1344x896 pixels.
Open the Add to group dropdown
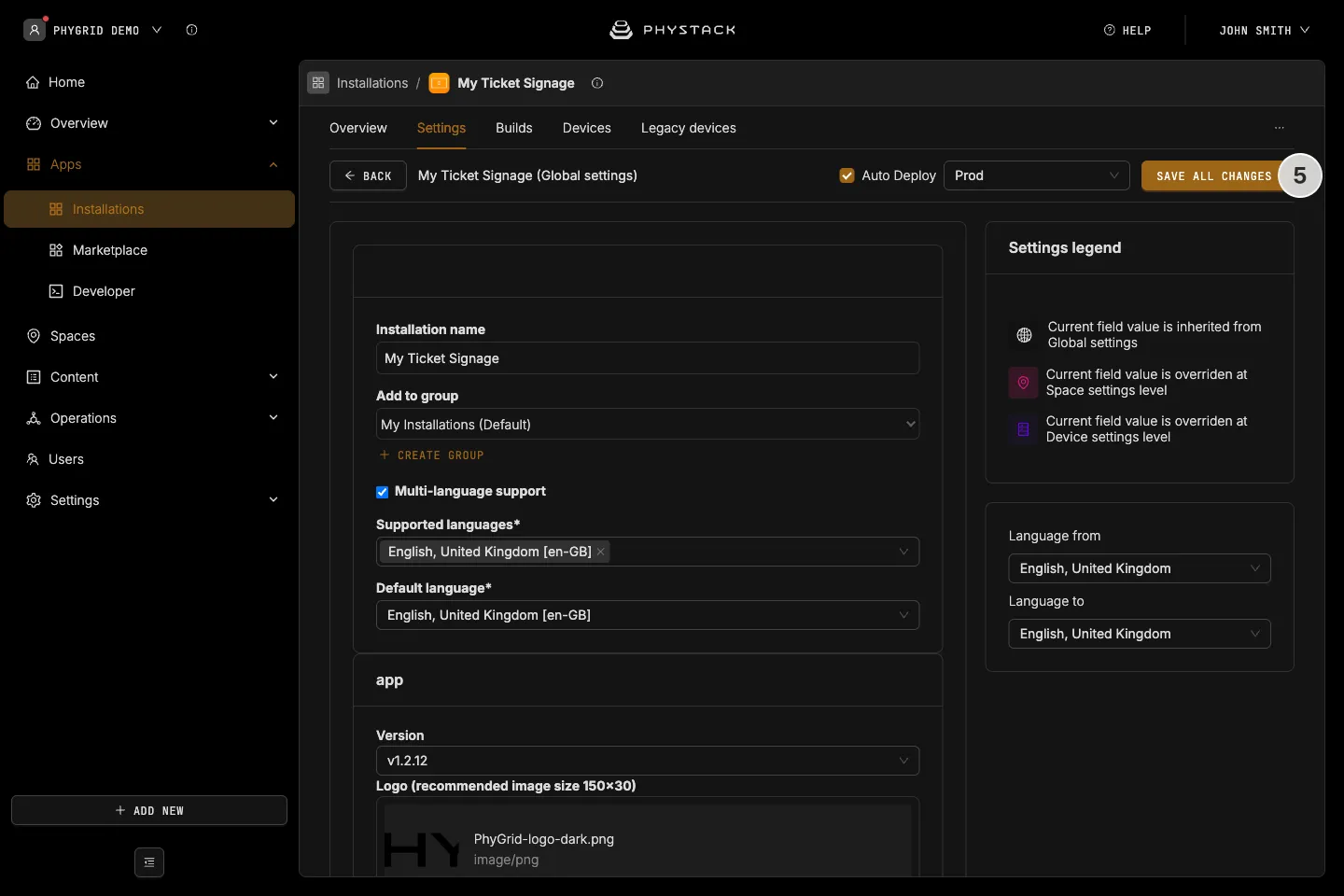point(648,425)
